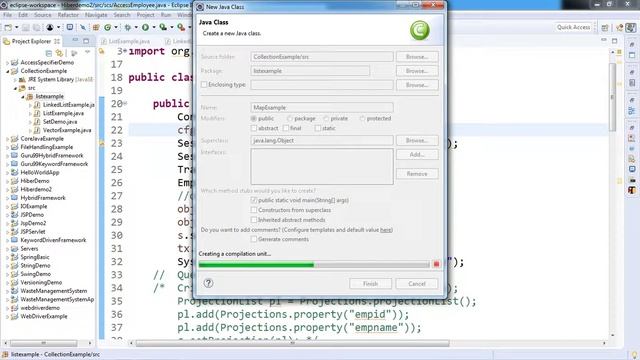Image resolution: width=640 pixels, height=360 pixels.
Task: Click the New Java Package toolbar icon
Action: pos(96,27)
